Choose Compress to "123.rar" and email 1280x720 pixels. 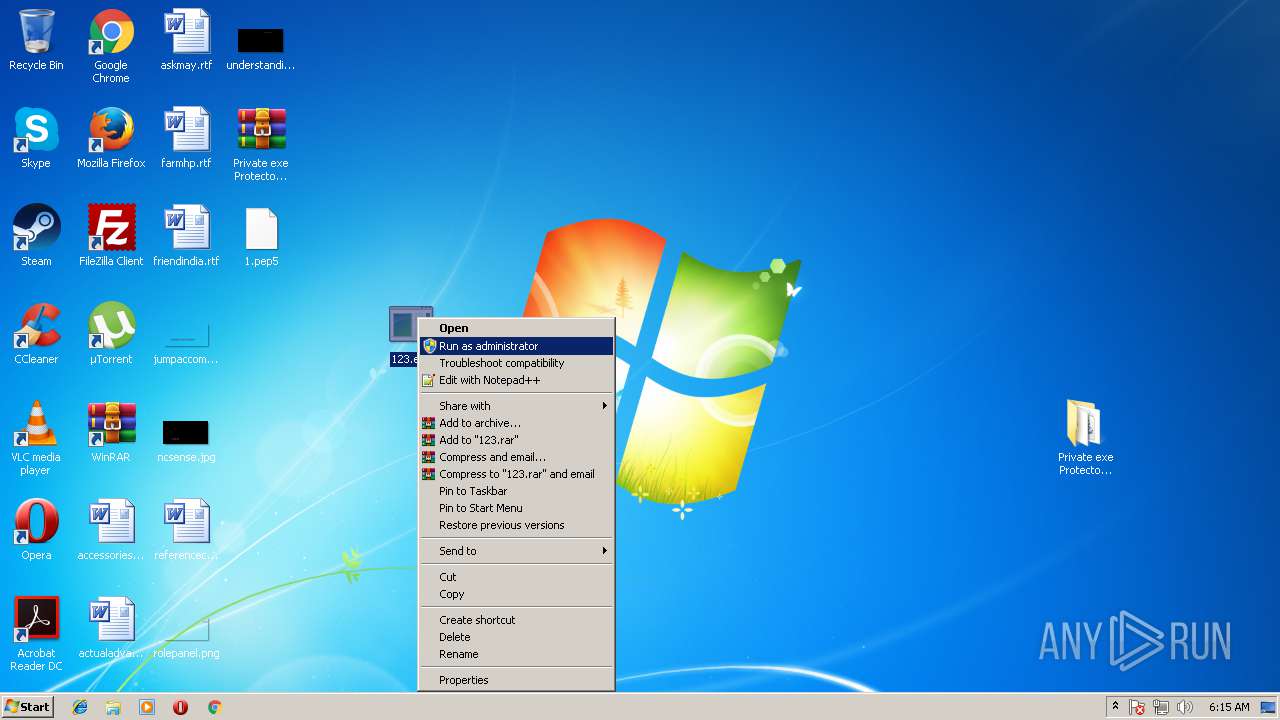click(x=516, y=474)
